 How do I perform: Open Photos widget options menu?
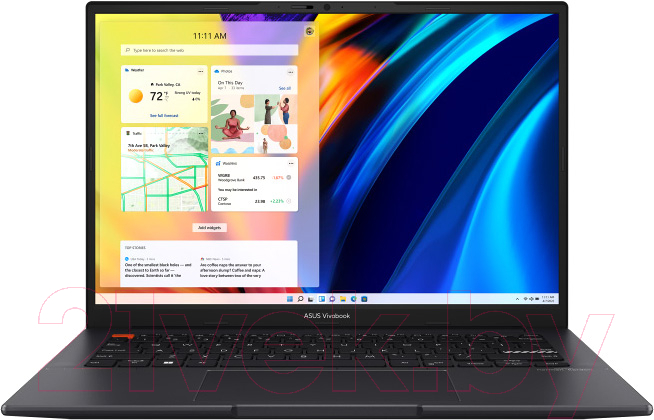point(291,72)
